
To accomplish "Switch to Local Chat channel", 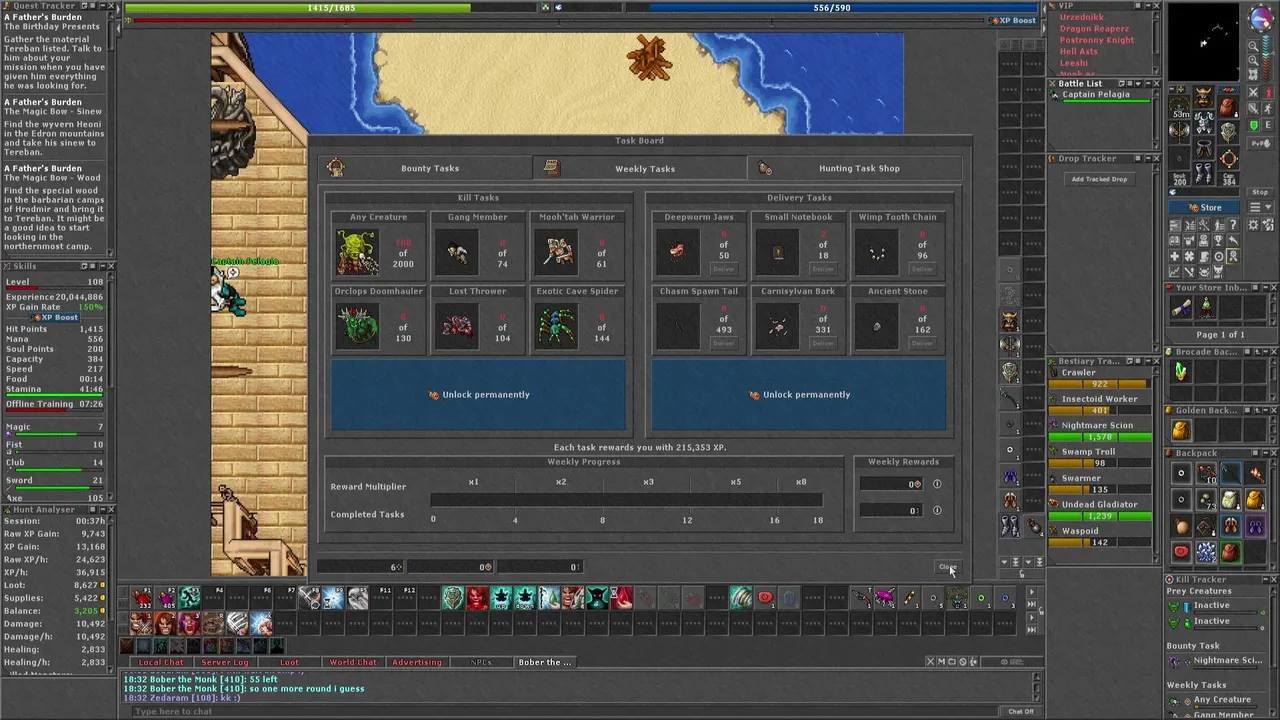I will 161,662.
